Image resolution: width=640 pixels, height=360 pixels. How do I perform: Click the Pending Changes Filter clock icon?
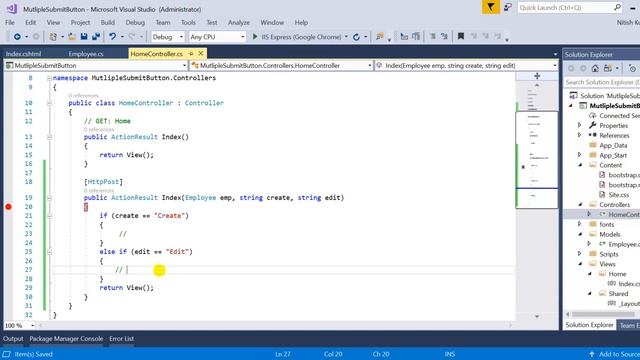632,69
